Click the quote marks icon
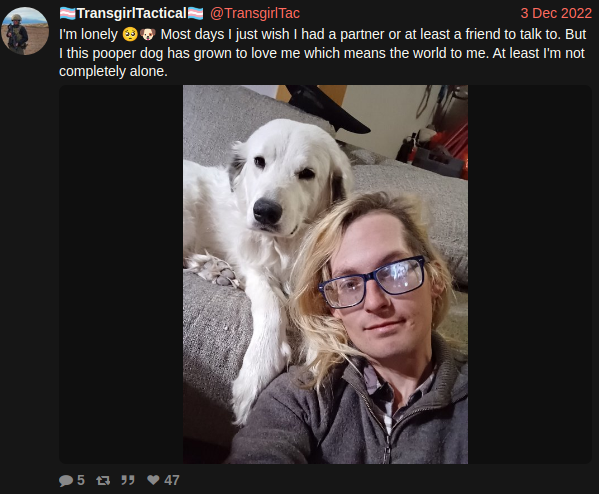 click(128, 480)
